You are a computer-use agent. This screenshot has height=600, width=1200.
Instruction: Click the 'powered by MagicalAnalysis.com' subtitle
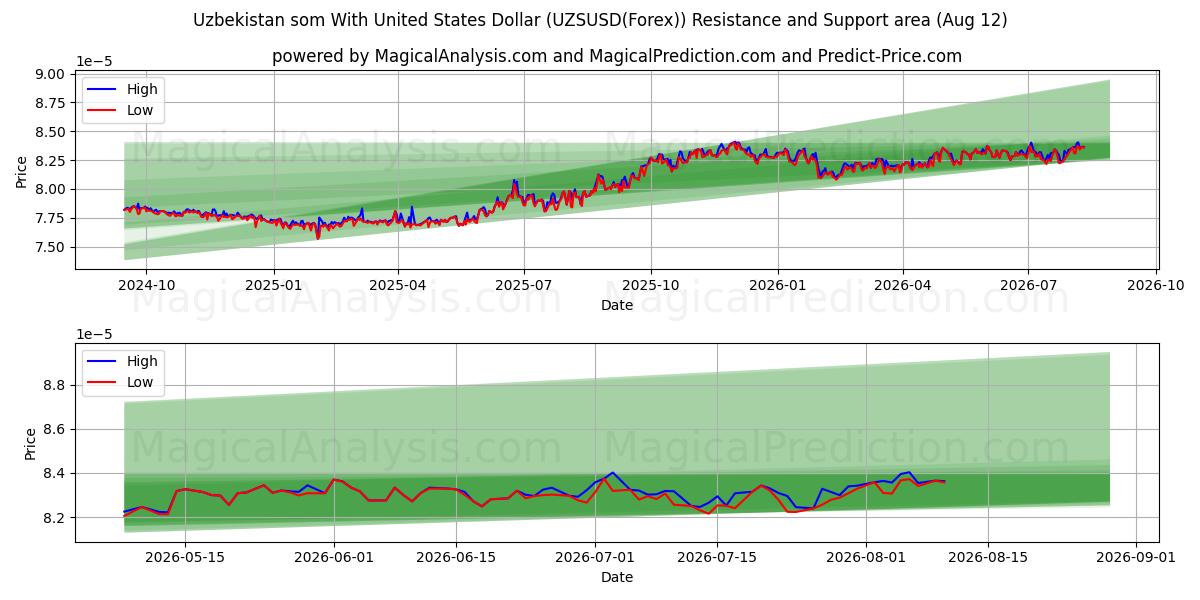(617, 56)
